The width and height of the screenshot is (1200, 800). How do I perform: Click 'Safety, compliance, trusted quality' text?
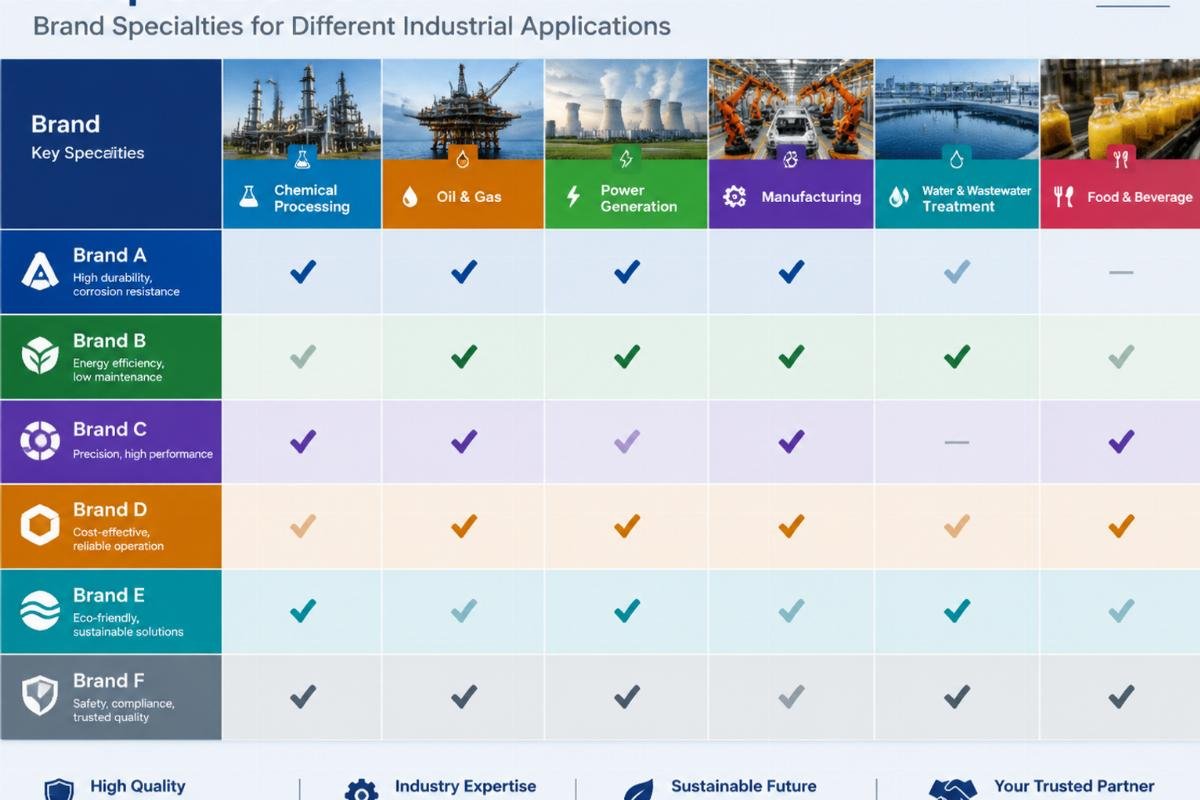(x=123, y=710)
